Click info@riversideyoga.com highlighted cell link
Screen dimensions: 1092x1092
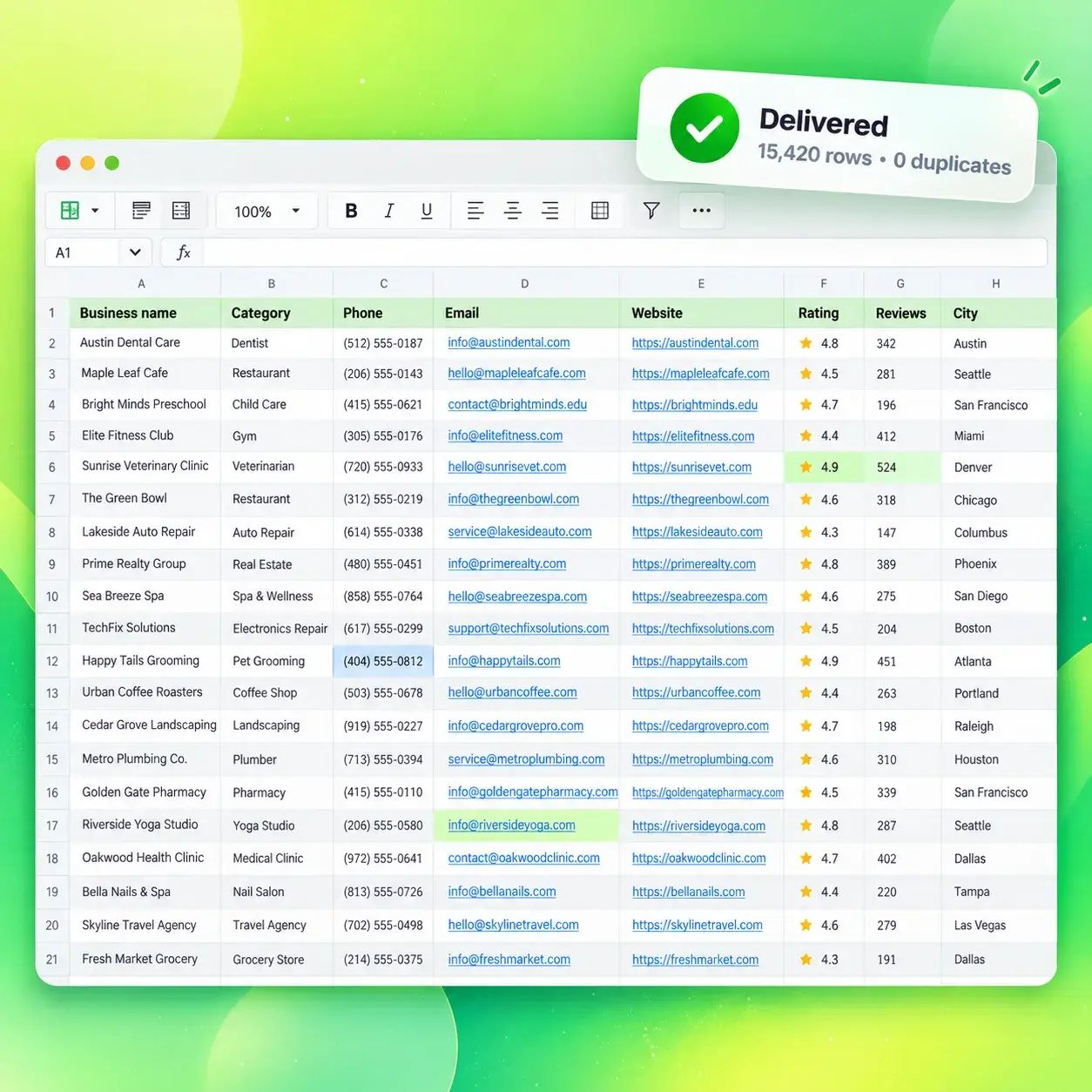(511, 826)
